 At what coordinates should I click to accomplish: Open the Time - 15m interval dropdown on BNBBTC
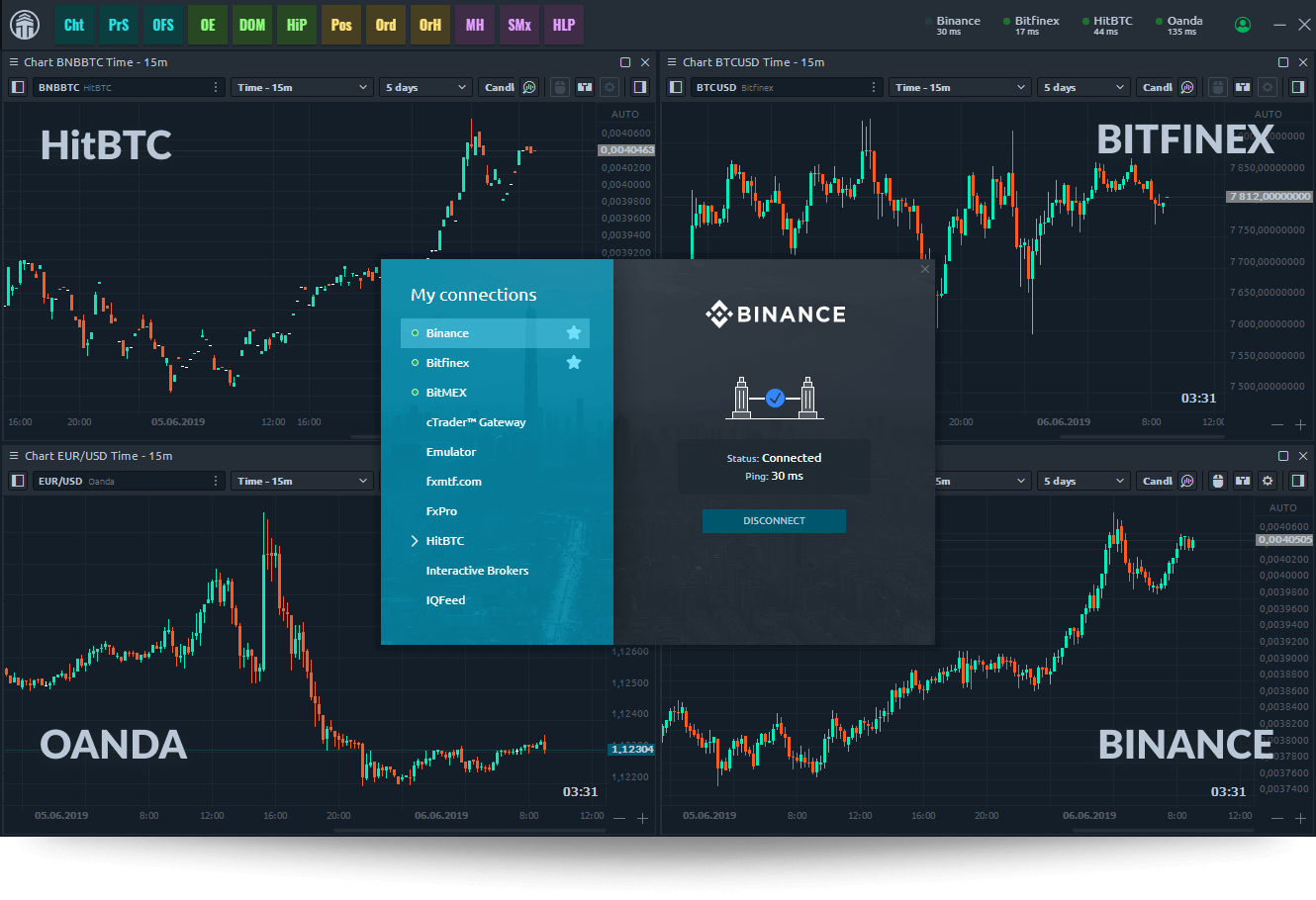click(x=302, y=87)
